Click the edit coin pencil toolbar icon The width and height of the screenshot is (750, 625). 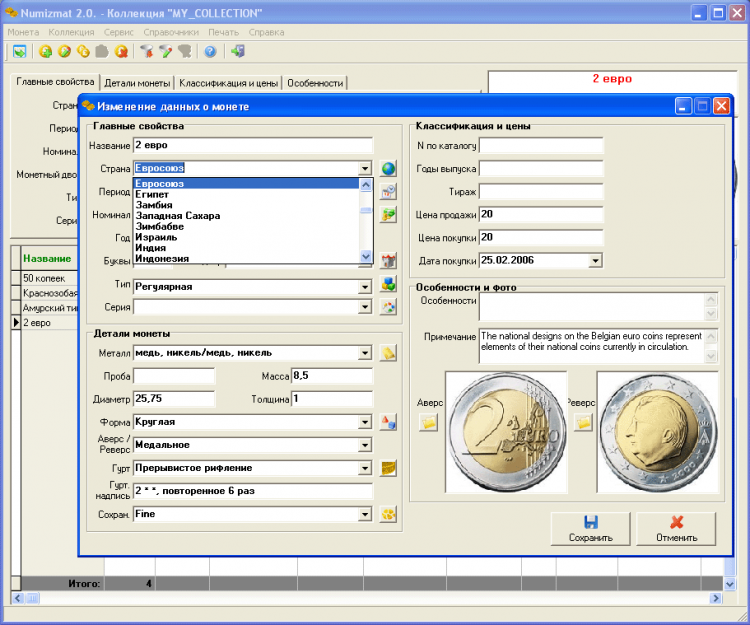64,51
